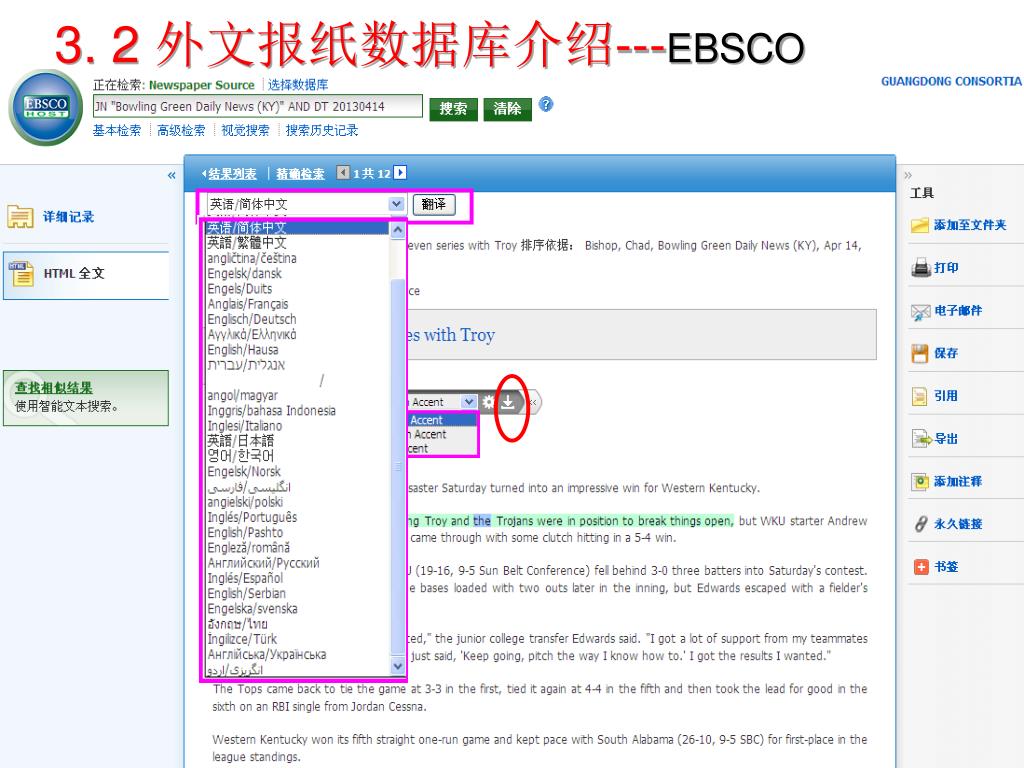Go to previous record arrow
This screenshot has height=768, width=1024.
pos(343,172)
